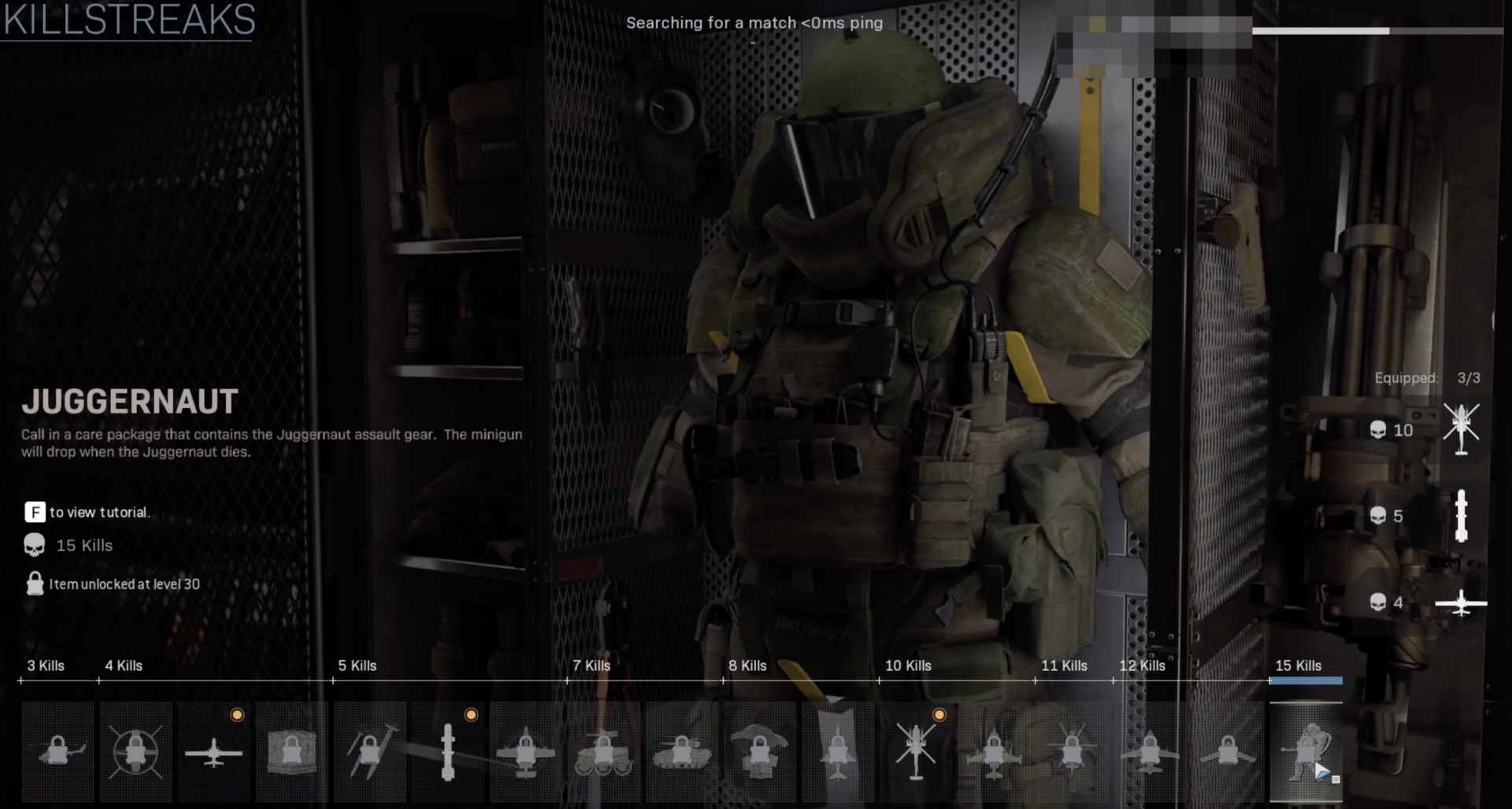The image size is (1512, 809).
Task: Switch to the 10 Kills section
Action: tap(908, 666)
